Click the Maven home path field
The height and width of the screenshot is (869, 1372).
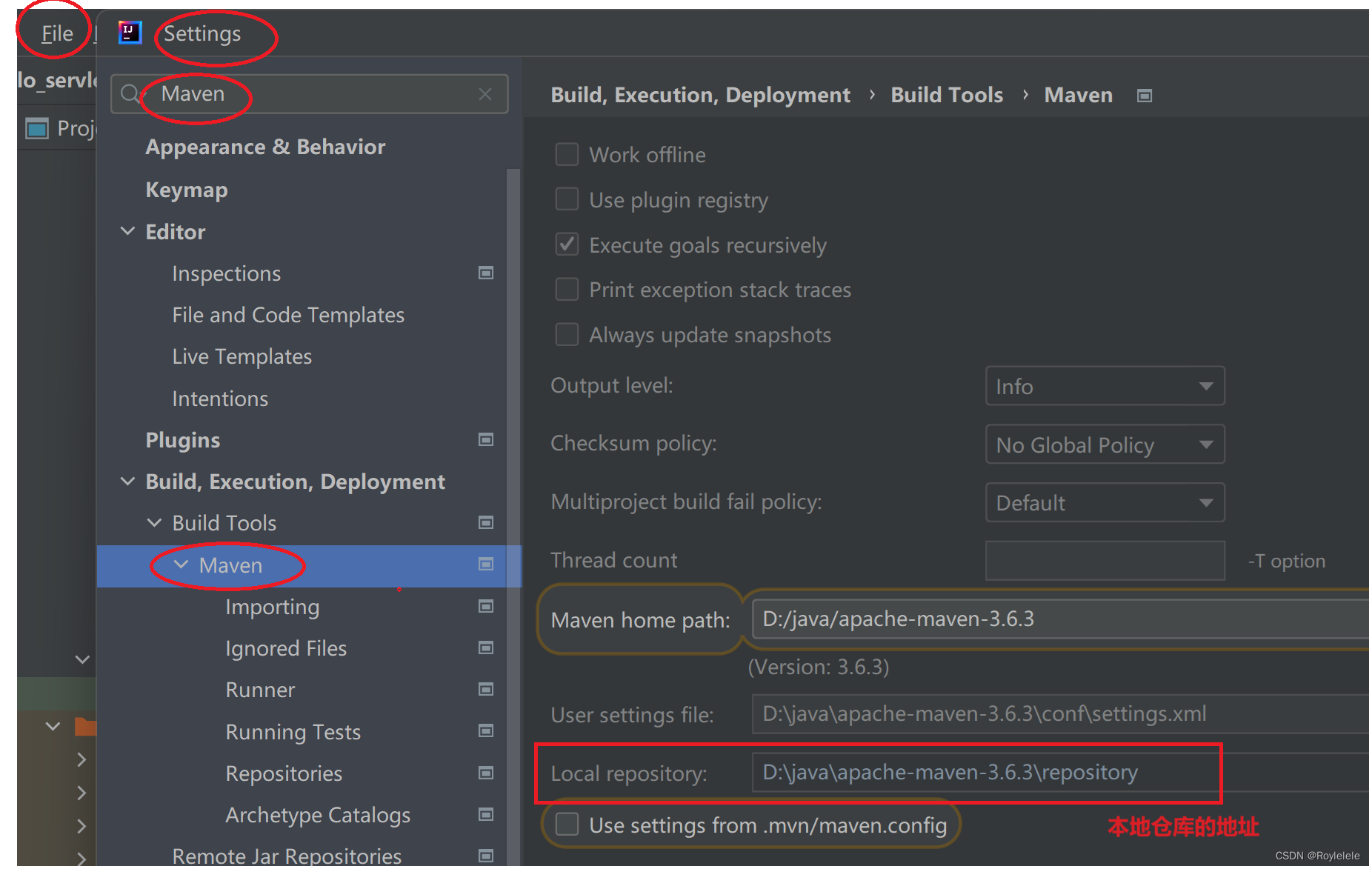coord(1060,619)
